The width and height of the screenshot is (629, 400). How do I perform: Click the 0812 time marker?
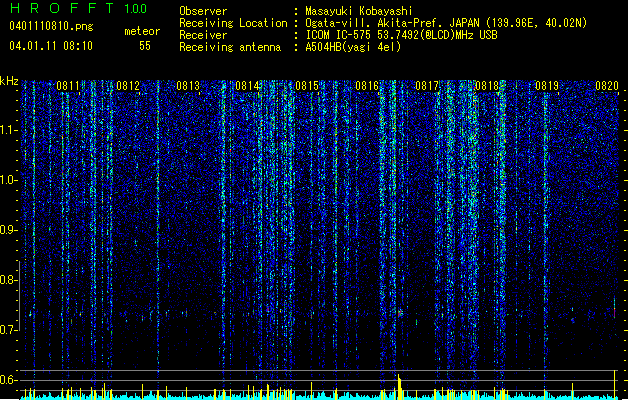coord(128,86)
